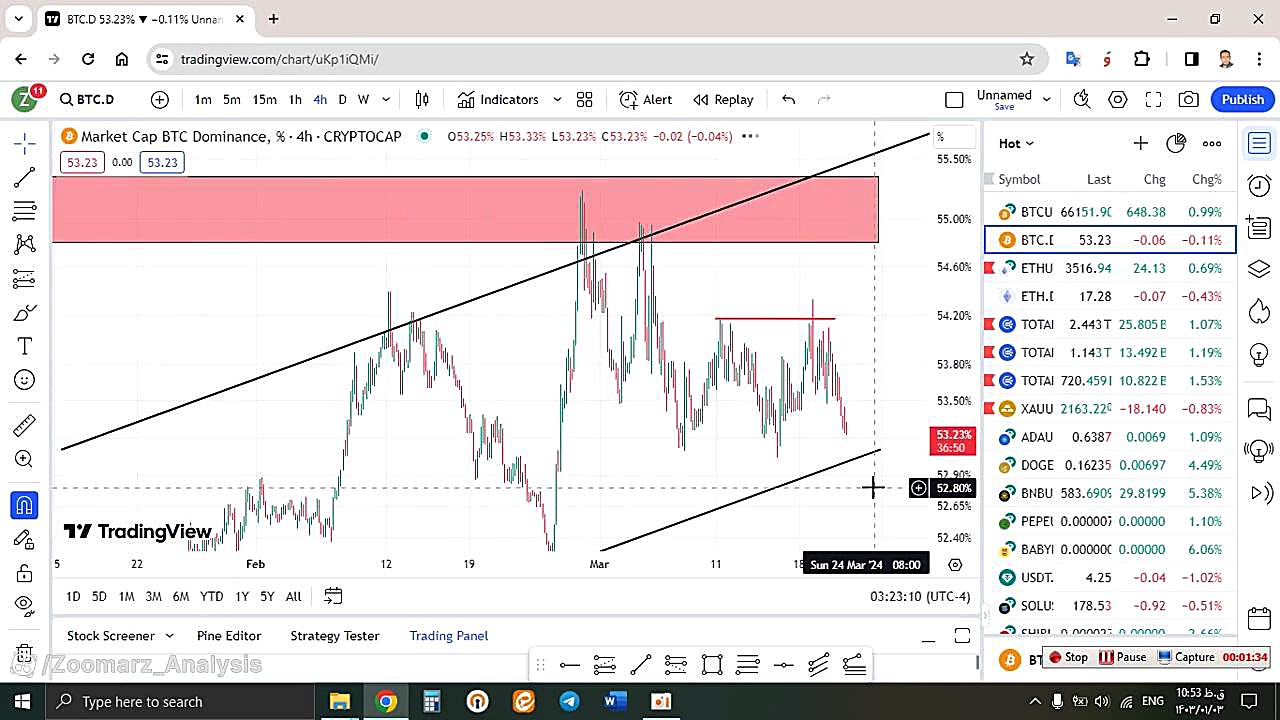1280x720 pixels.
Task: Choose the 1D date range
Action: click(73, 596)
